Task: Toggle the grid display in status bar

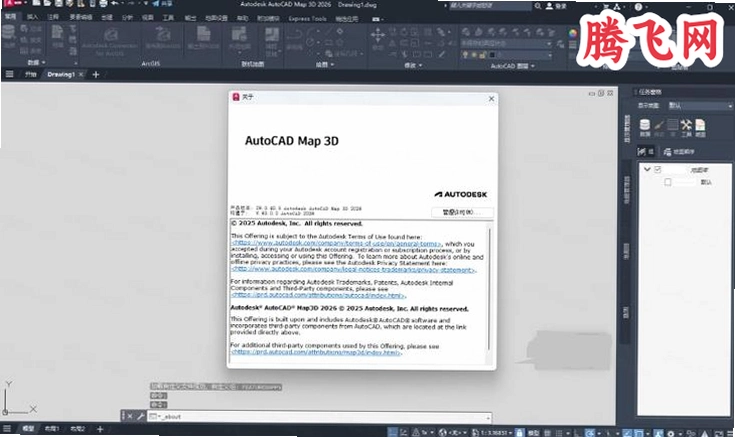Action: 547,432
